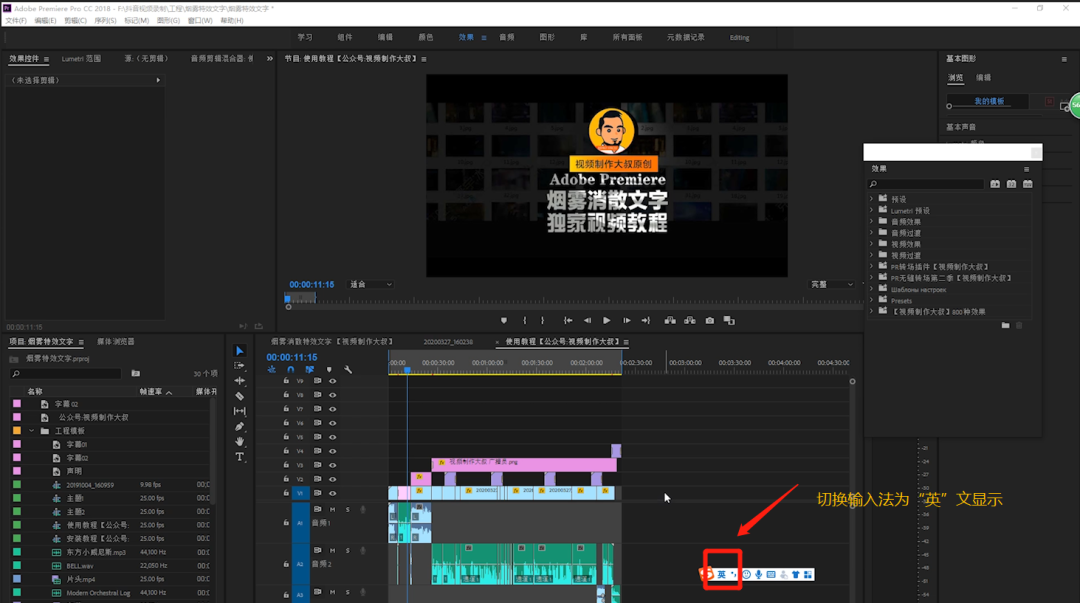Mute audio track 音频2 with M

[333, 551]
